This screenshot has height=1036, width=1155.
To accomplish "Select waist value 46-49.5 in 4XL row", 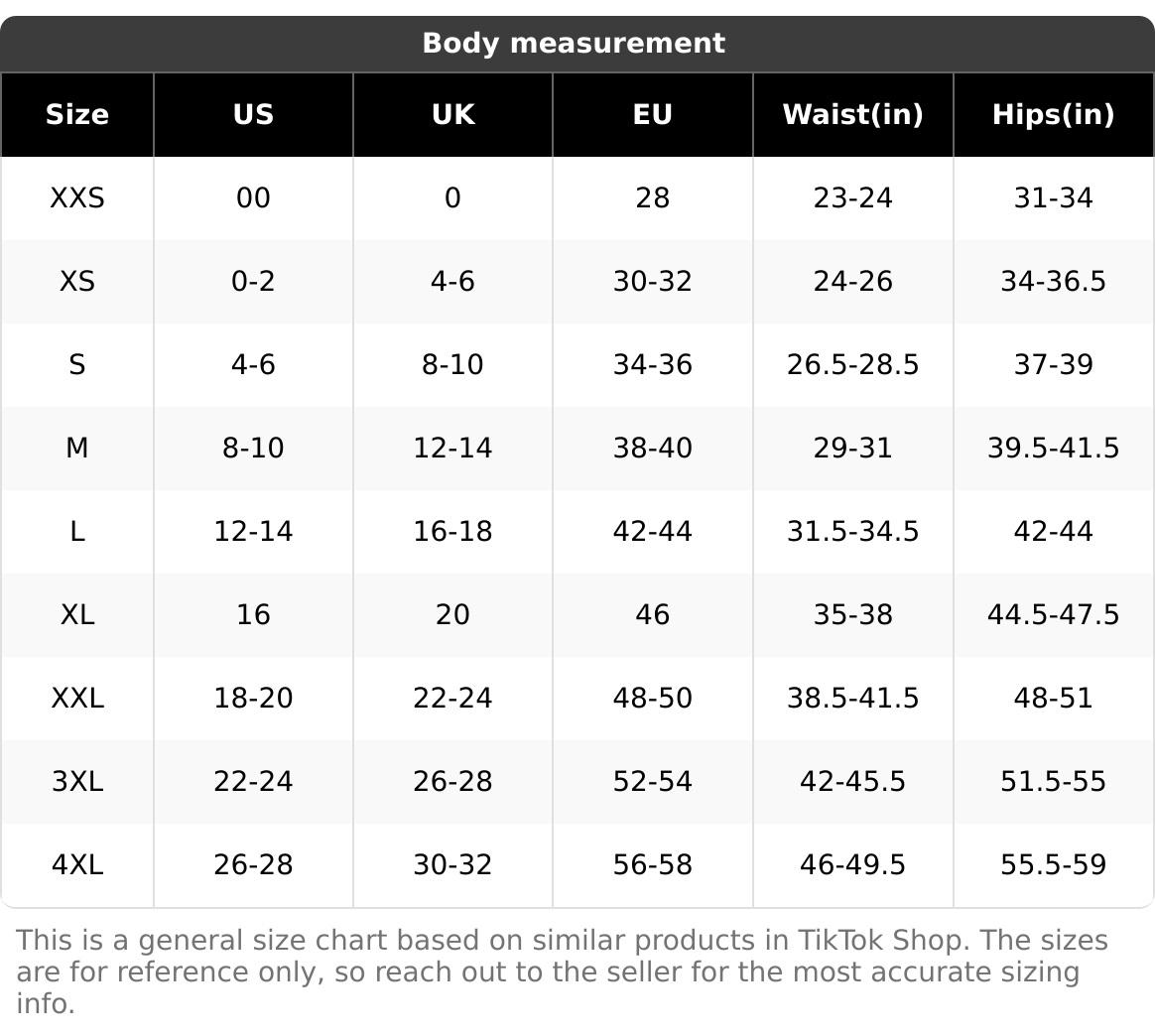I will (x=852, y=865).
